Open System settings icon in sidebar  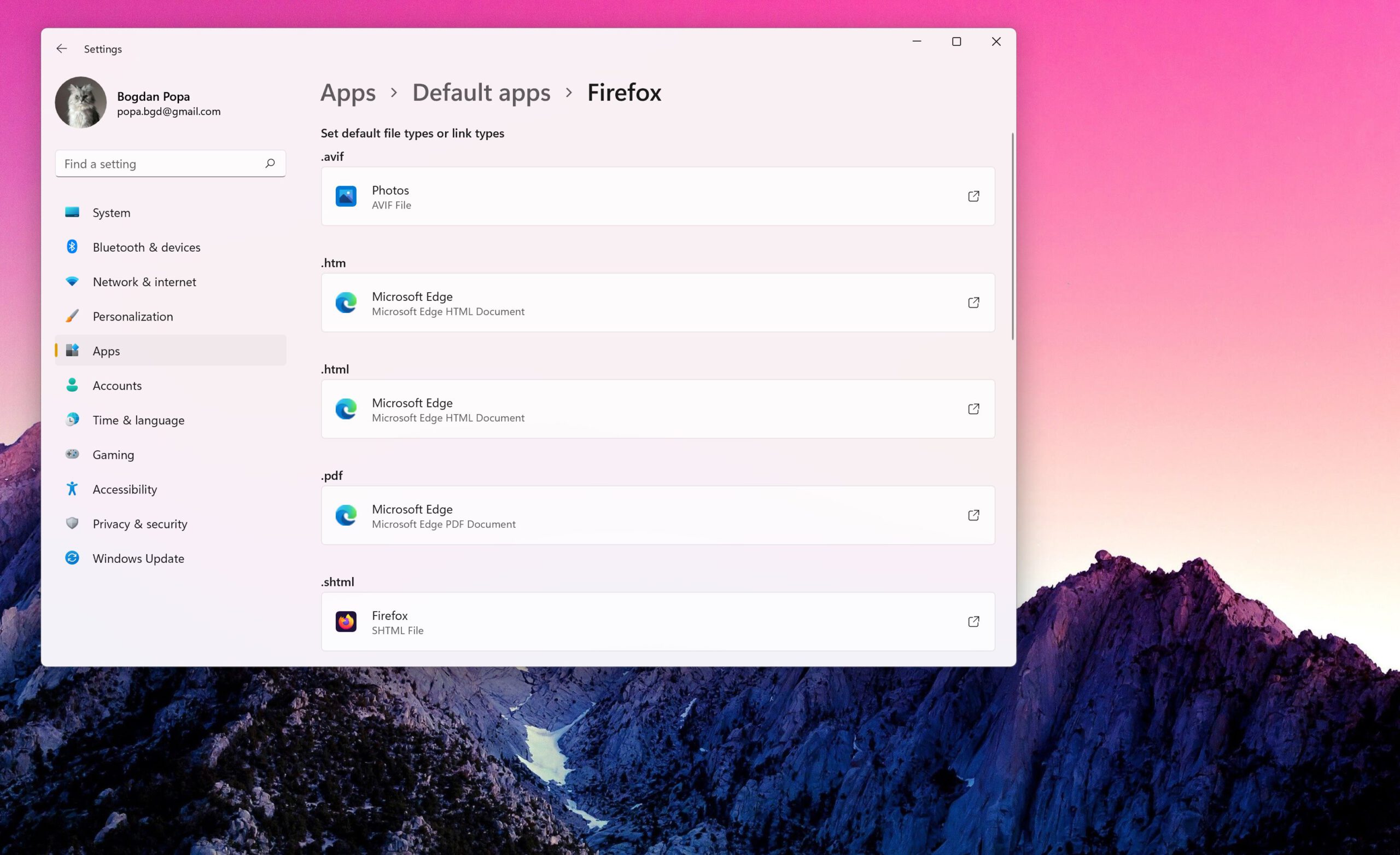pos(72,212)
